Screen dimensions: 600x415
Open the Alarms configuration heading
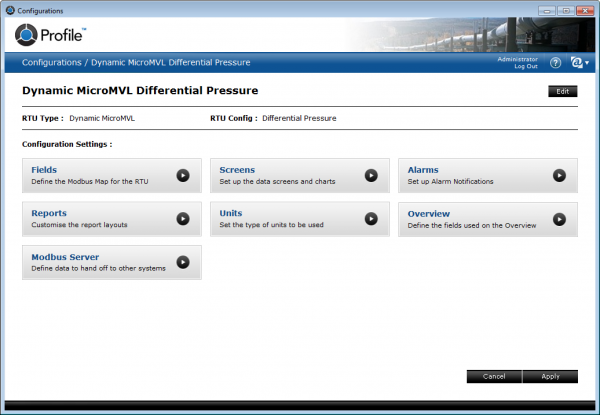(423, 170)
